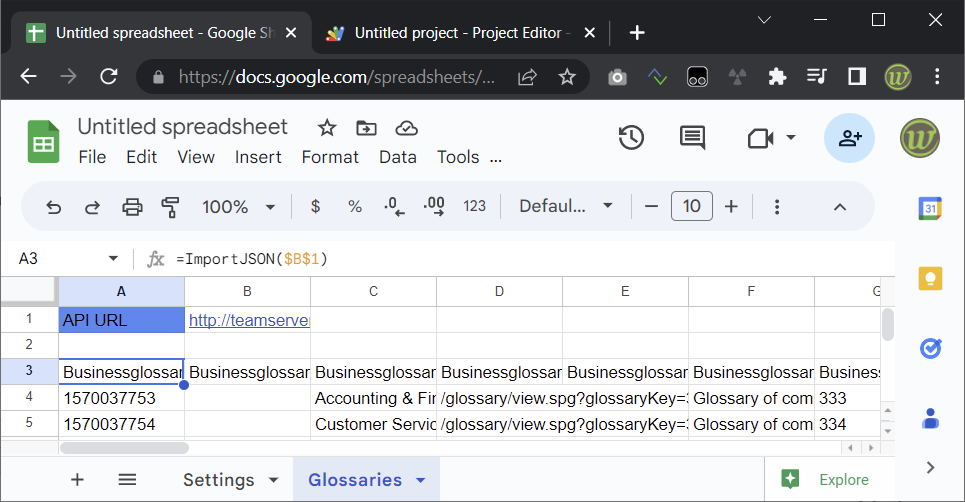
Task: Open the teamserver URL link in B1
Action: click(249, 321)
